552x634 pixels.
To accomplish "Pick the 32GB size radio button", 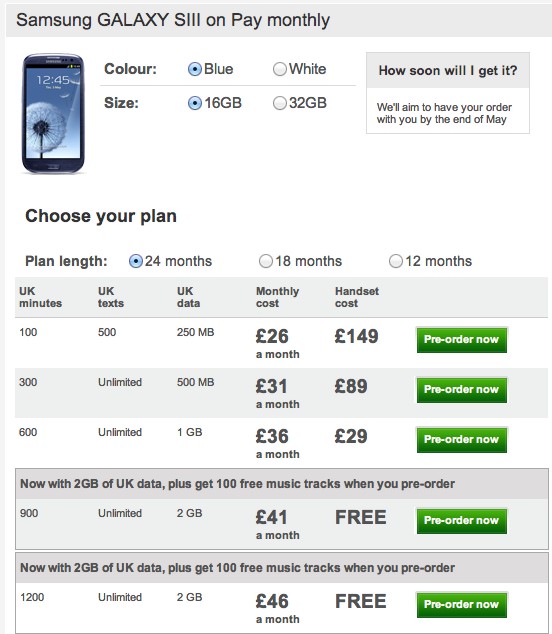I will point(279,103).
